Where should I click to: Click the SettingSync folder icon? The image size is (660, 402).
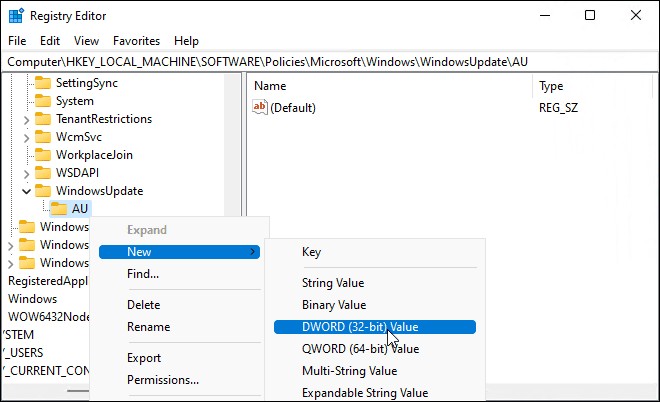pyautogui.click(x=43, y=83)
